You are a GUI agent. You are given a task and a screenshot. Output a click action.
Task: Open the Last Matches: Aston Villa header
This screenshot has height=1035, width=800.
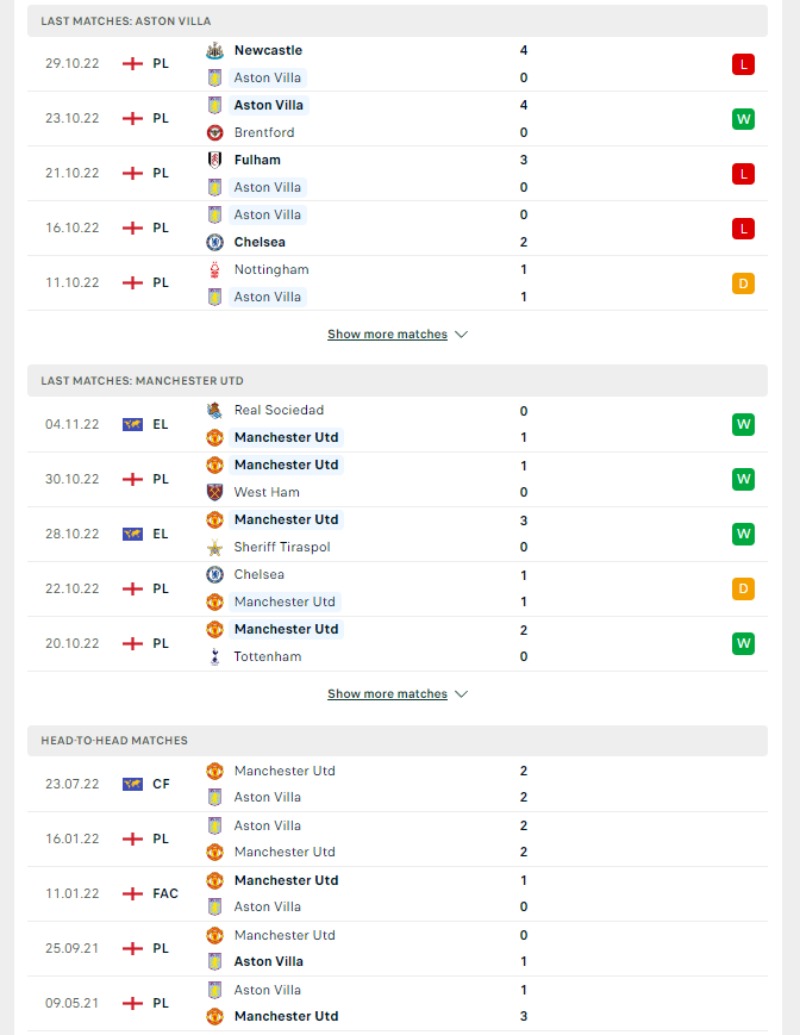pyautogui.click(x=397, y=21)
